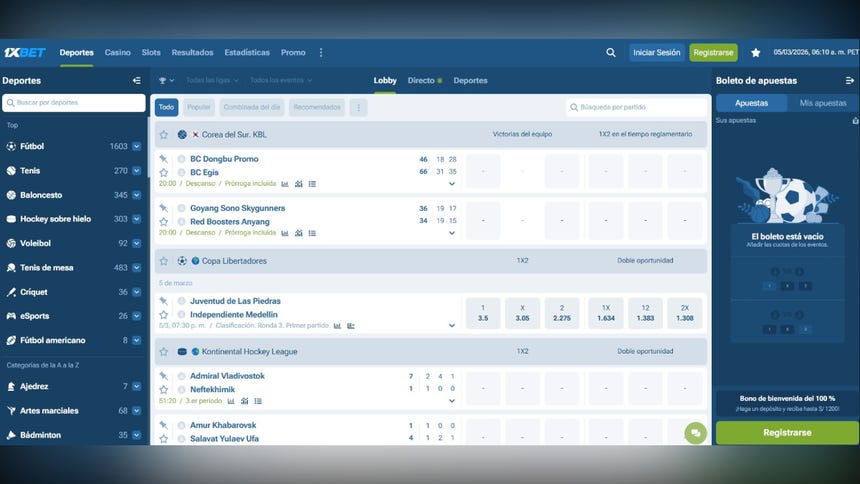This screenshot has height=484, width=860.
Task: Open Todas las ligas dropdown
Action: point(212,81)
